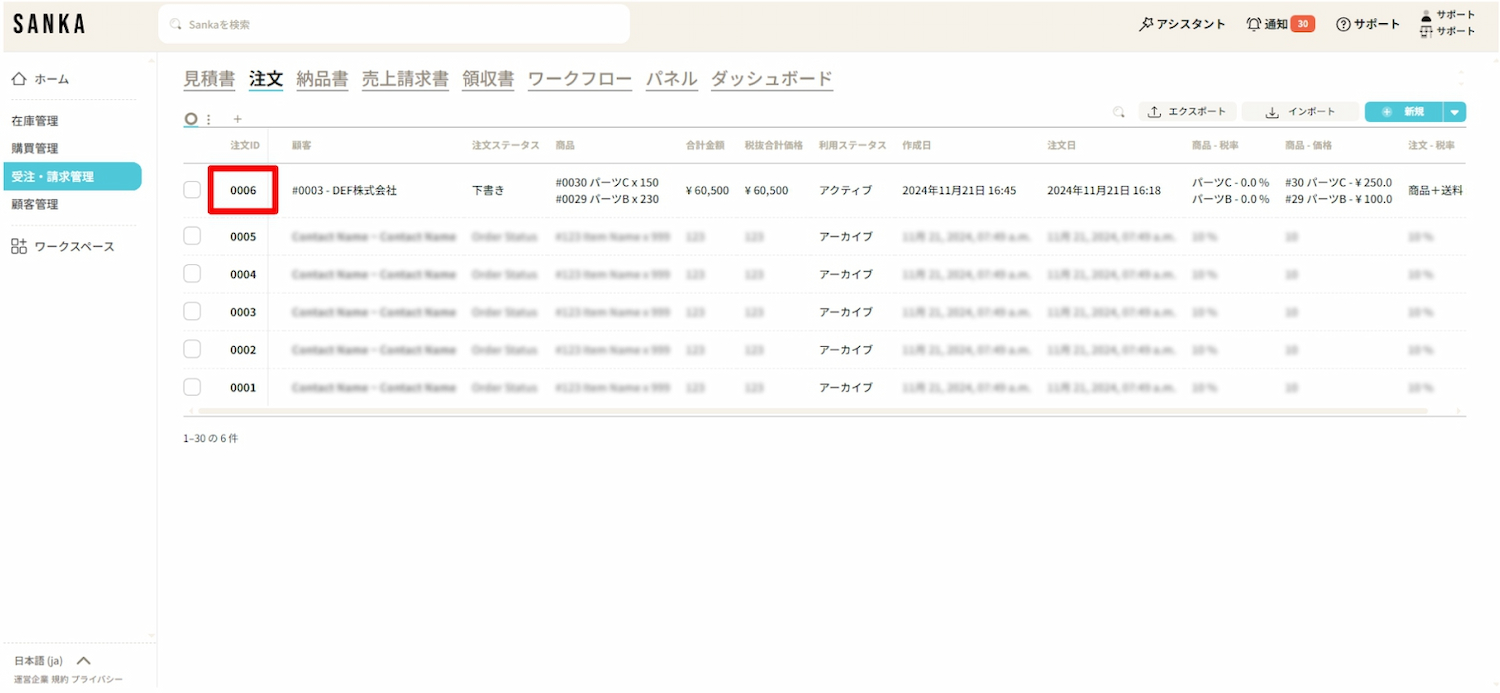Open 購買管理 in the sidebar
The image size is (1500, 693).
point(35,148)
